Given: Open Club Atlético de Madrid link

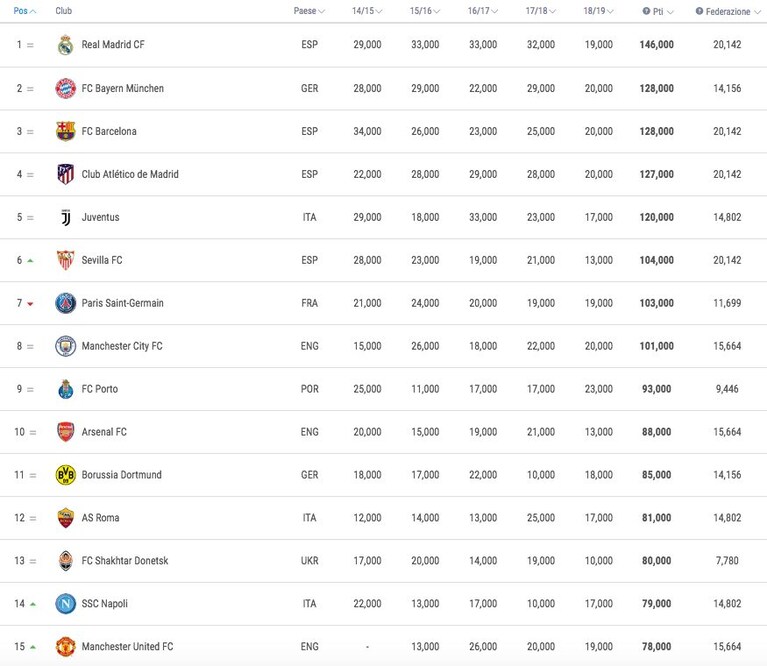Looking at the screenshot, I should [130, 174].
